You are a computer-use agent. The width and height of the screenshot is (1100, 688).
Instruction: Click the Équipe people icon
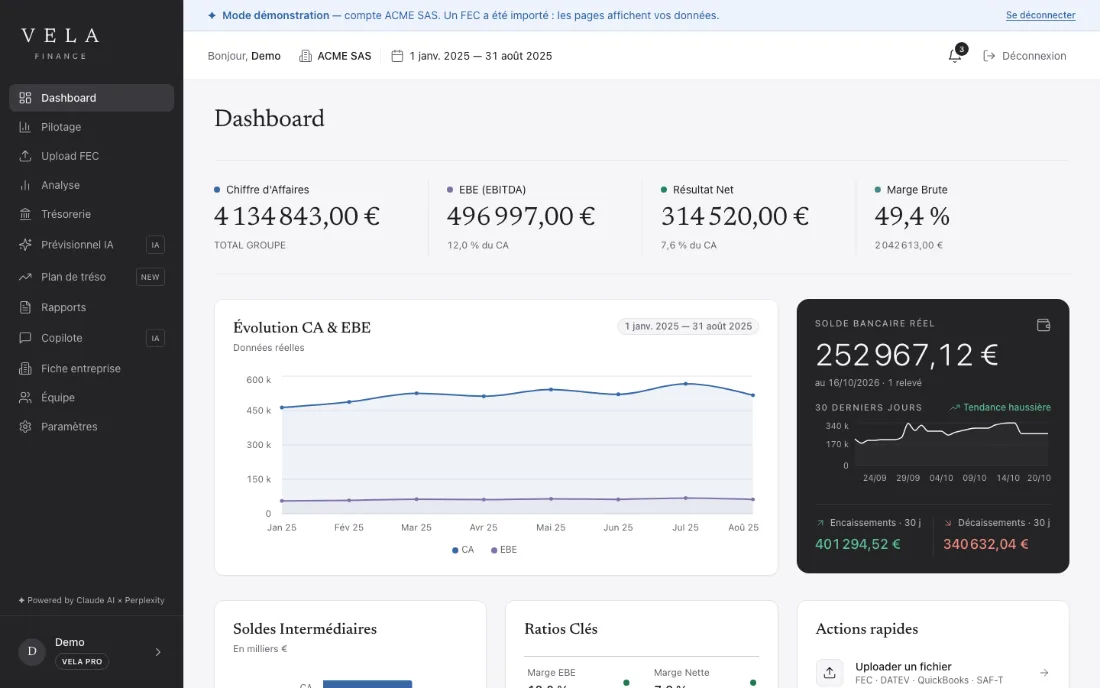click(25, 398)
